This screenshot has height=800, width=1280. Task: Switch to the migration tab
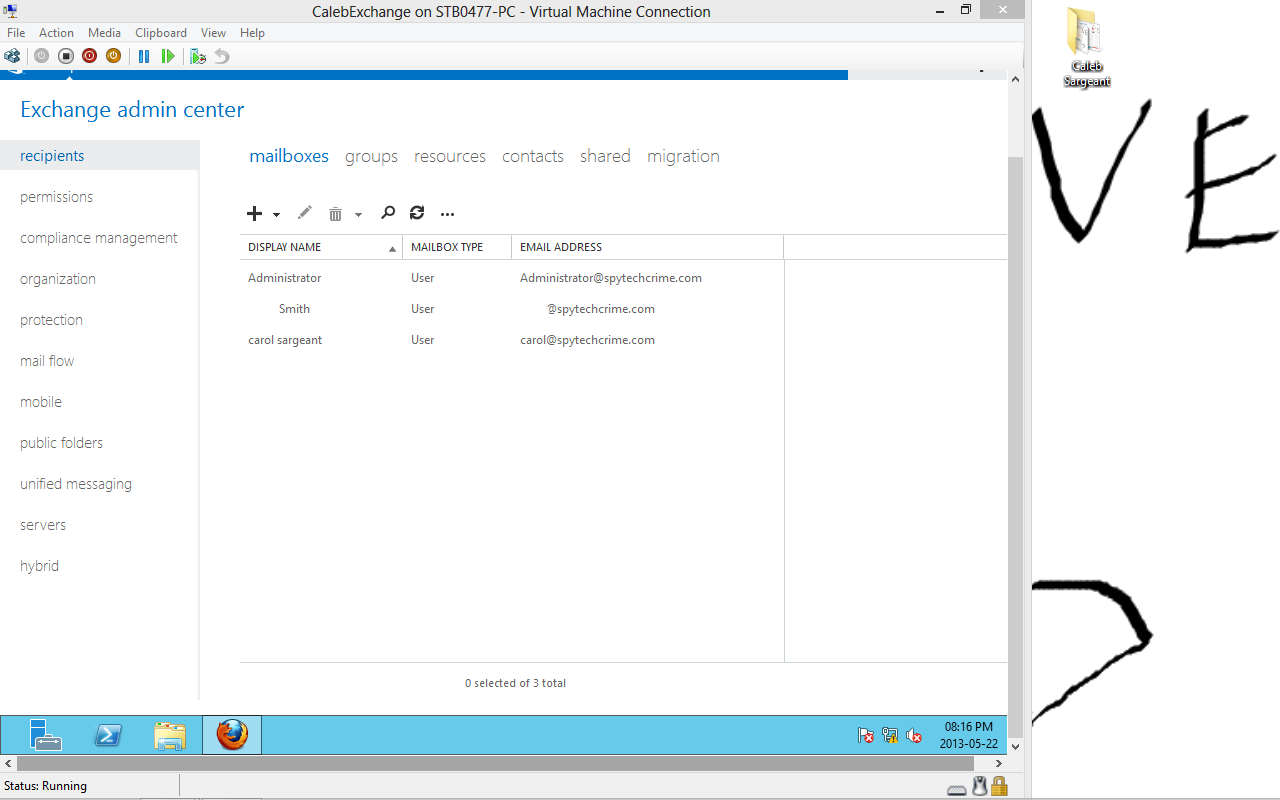click(x=683, y=156)
